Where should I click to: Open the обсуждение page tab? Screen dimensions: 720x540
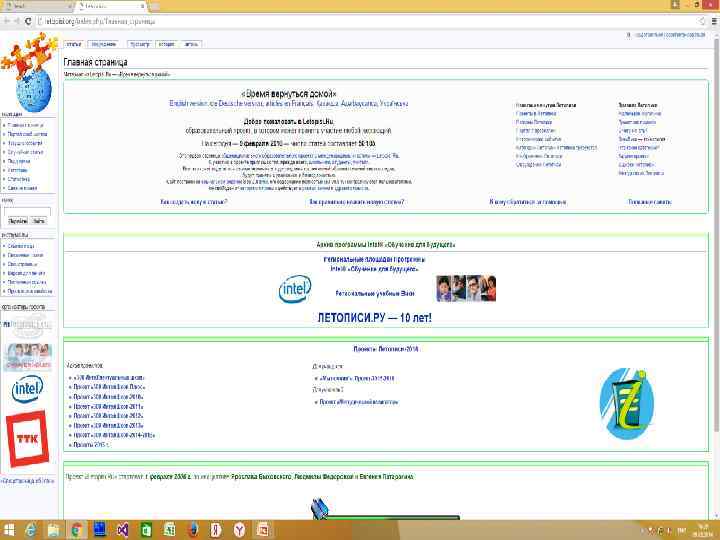coord(103,44)
